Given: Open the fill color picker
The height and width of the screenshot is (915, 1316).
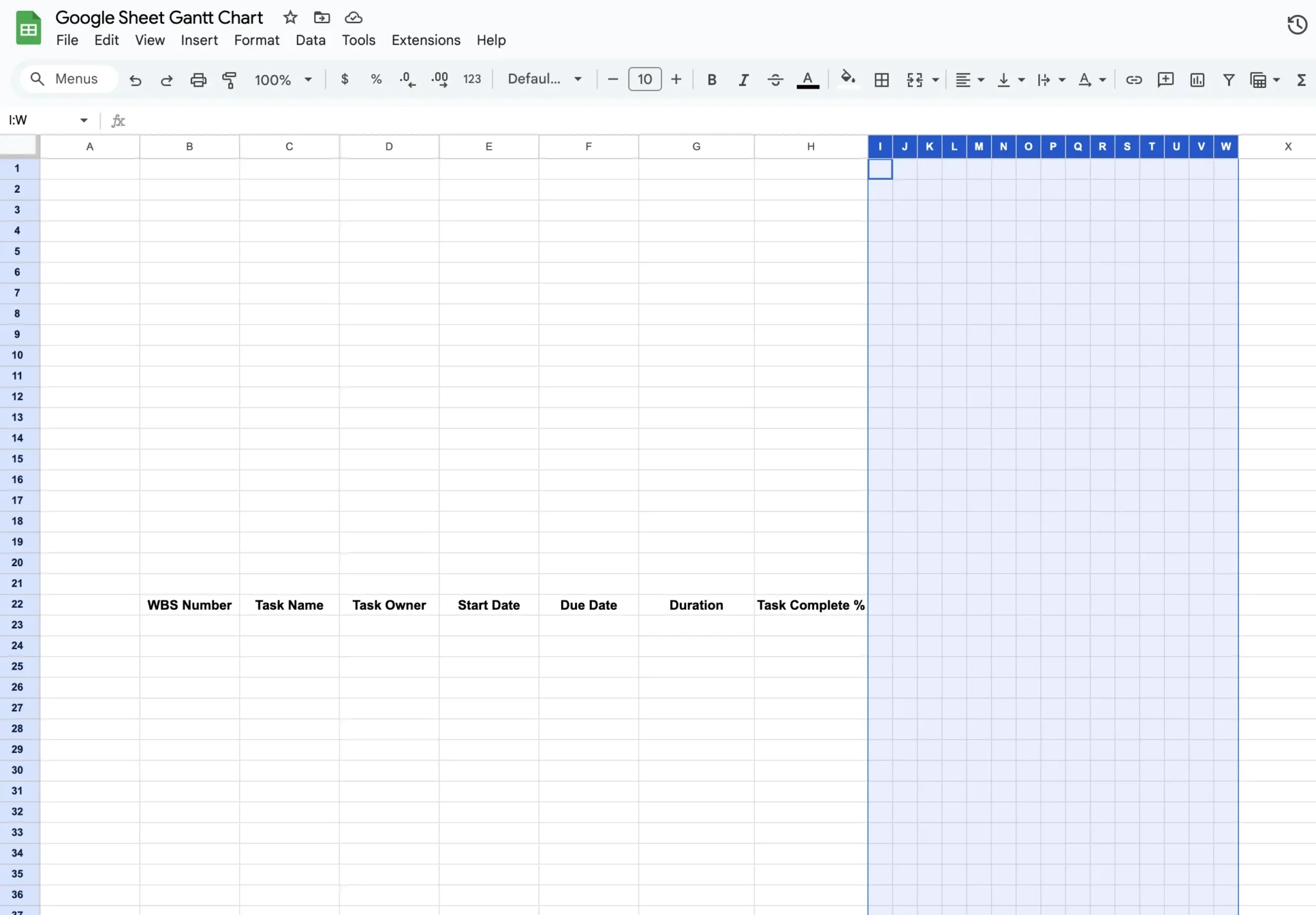Looking at the screenshot, I should [x=847, y=79].
